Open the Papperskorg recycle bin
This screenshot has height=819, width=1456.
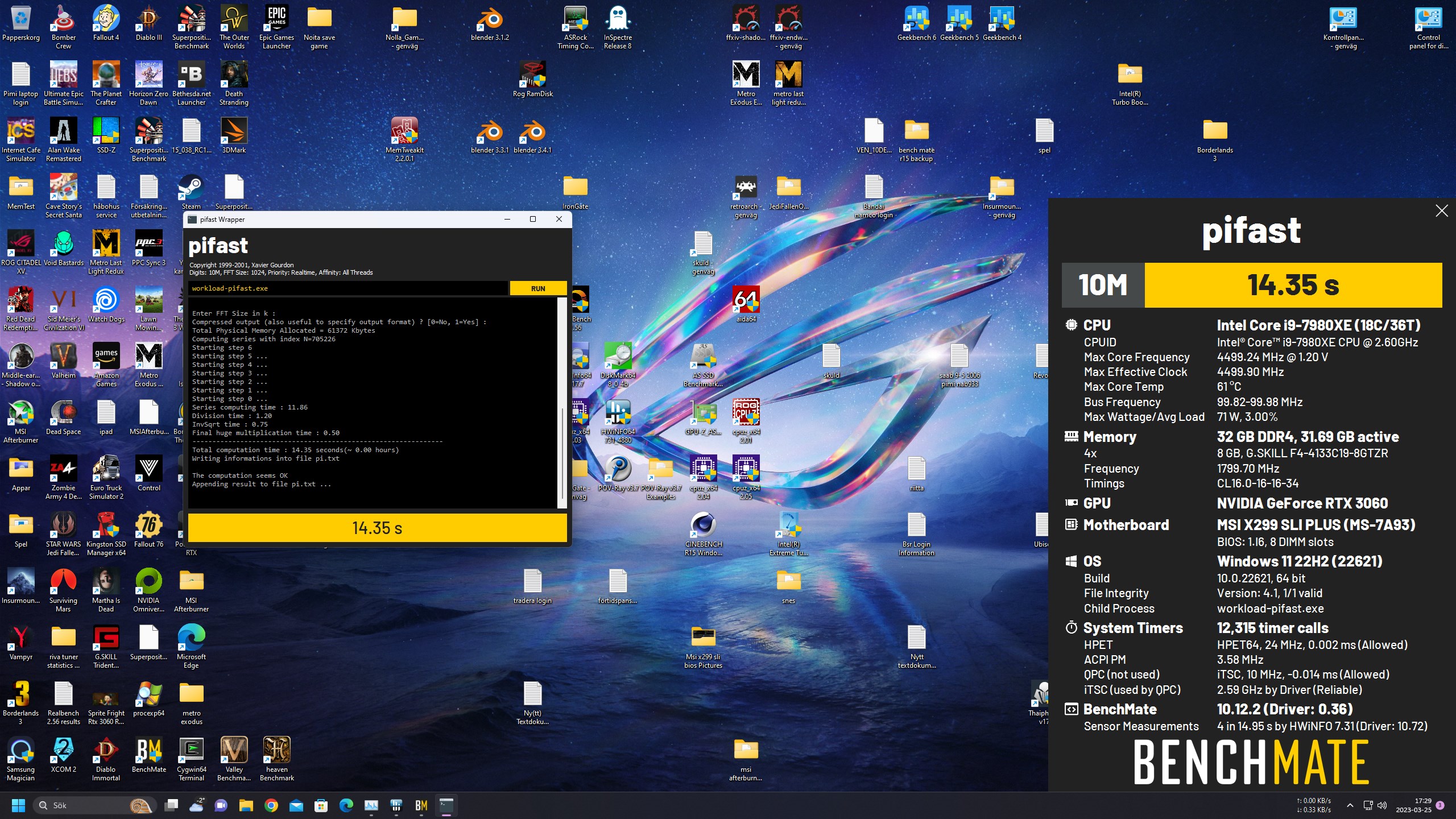coord(21,24)
